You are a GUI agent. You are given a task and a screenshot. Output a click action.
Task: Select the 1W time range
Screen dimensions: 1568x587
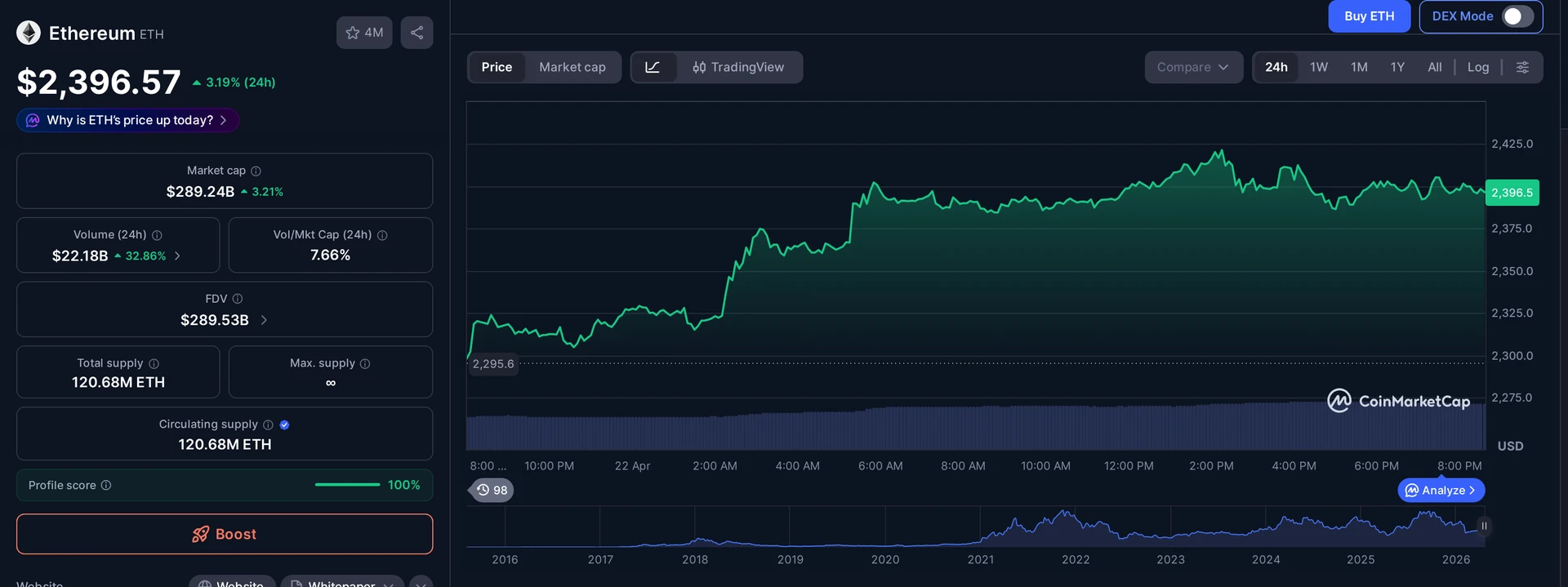[x=1319, y=67]
